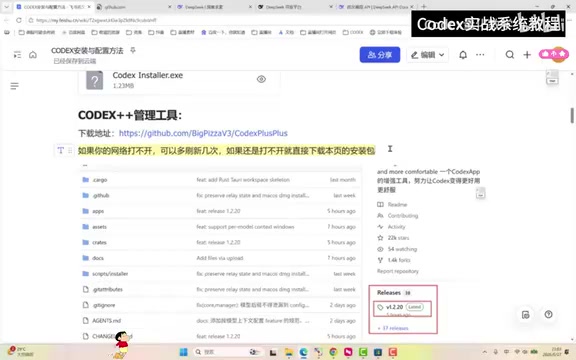Open the user avatar profile

[x=558, y=55]
